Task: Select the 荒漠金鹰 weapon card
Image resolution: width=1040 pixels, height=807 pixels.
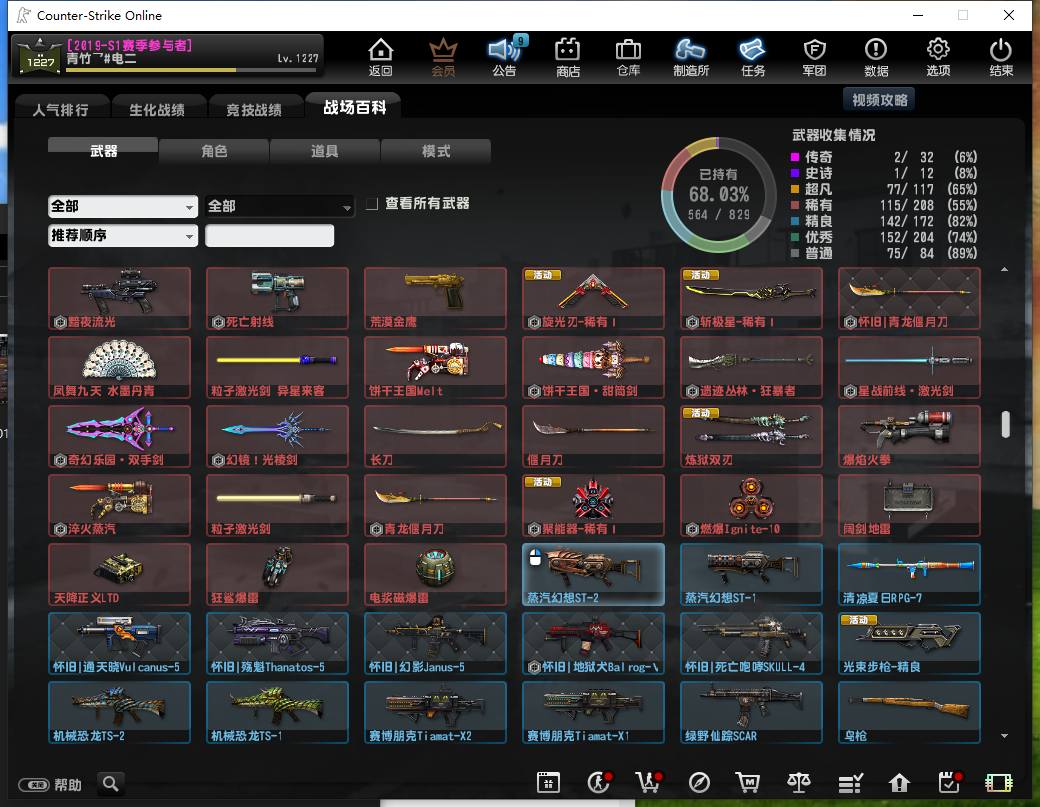Action: (435, 298)
